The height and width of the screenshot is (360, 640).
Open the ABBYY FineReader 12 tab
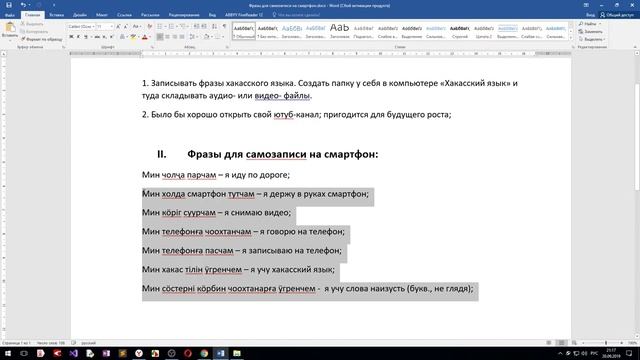(x=244, y=15)
